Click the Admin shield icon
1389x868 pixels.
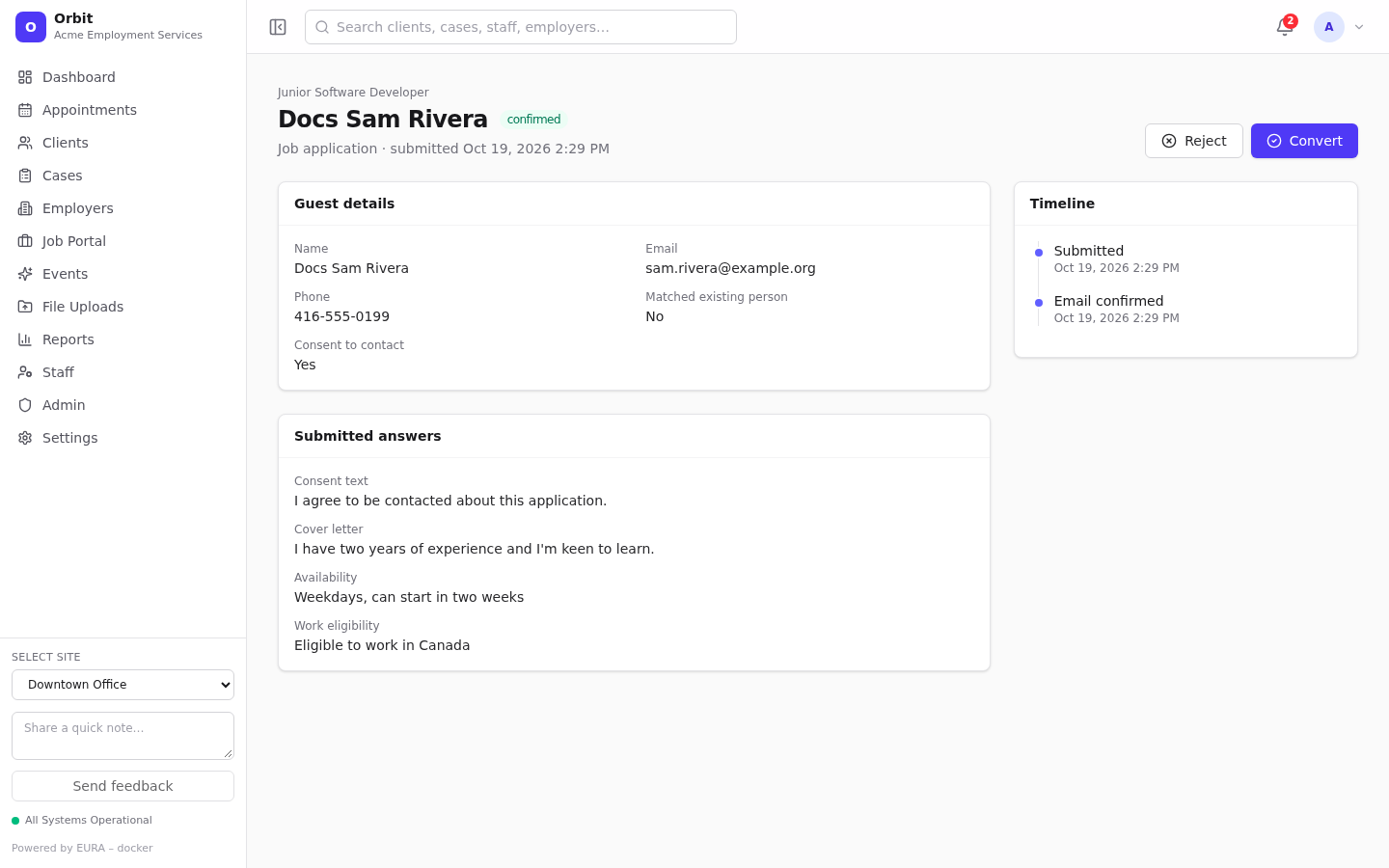click(x=25, y=405)
